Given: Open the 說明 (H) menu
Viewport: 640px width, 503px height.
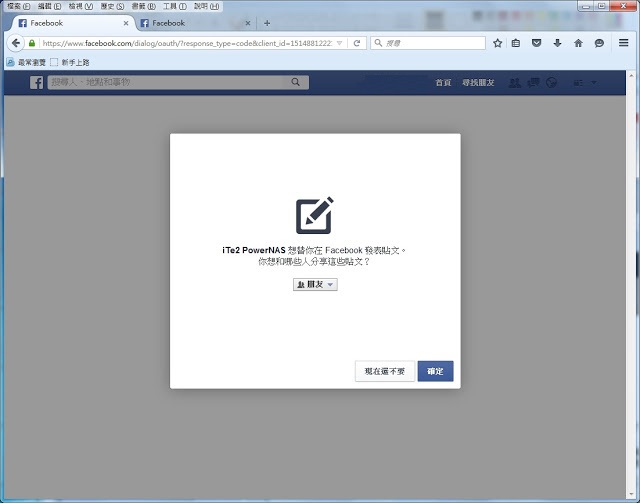Looking at the screenshot, I should [x=207, y=6].
